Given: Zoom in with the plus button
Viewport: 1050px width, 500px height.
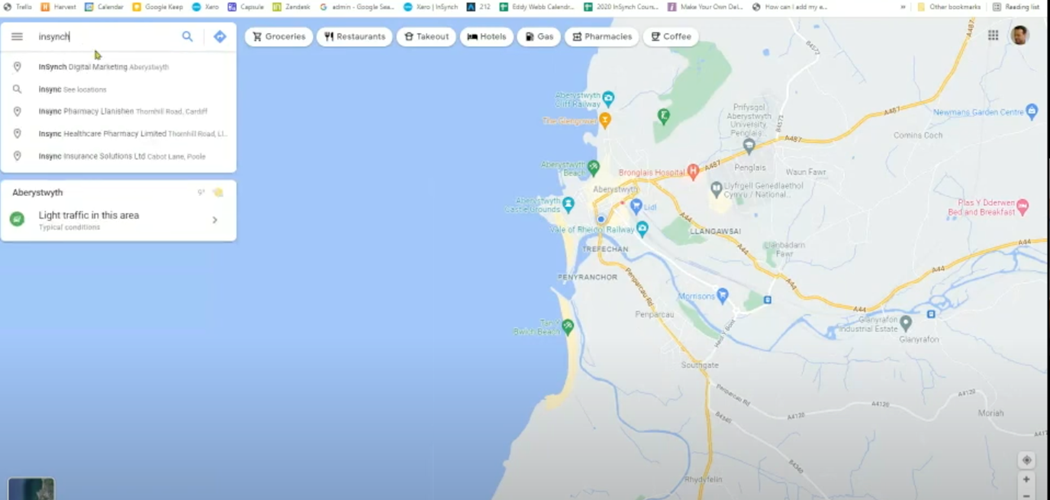Looking at the screenshot, I should pyautogui.click(x=1026, y=480).
